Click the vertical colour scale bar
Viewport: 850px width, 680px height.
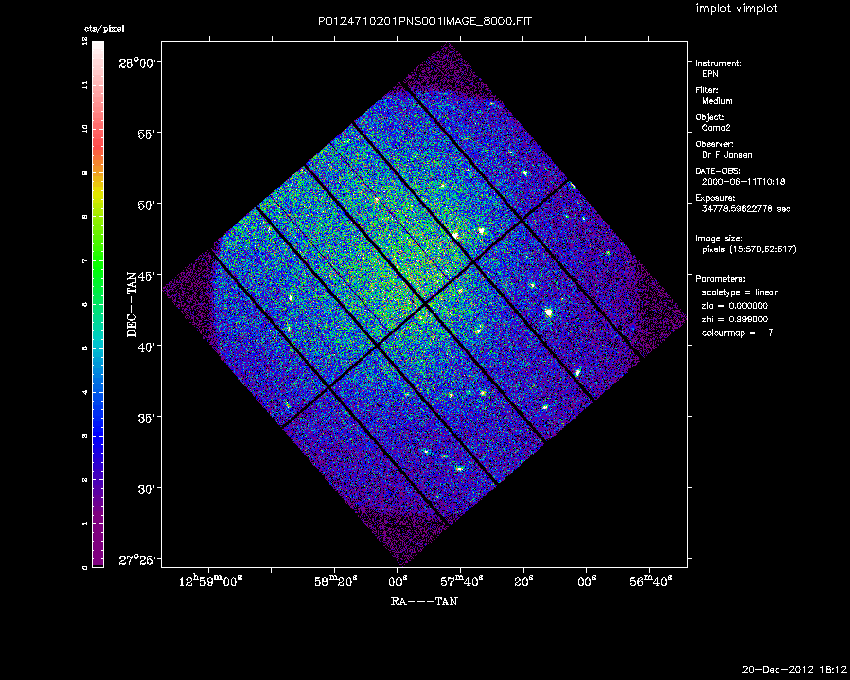[98, 304]
